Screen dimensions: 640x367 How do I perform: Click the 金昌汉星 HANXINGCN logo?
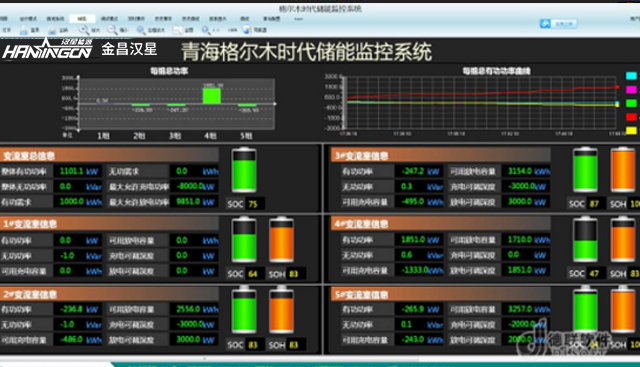click(x=80, y=49)
